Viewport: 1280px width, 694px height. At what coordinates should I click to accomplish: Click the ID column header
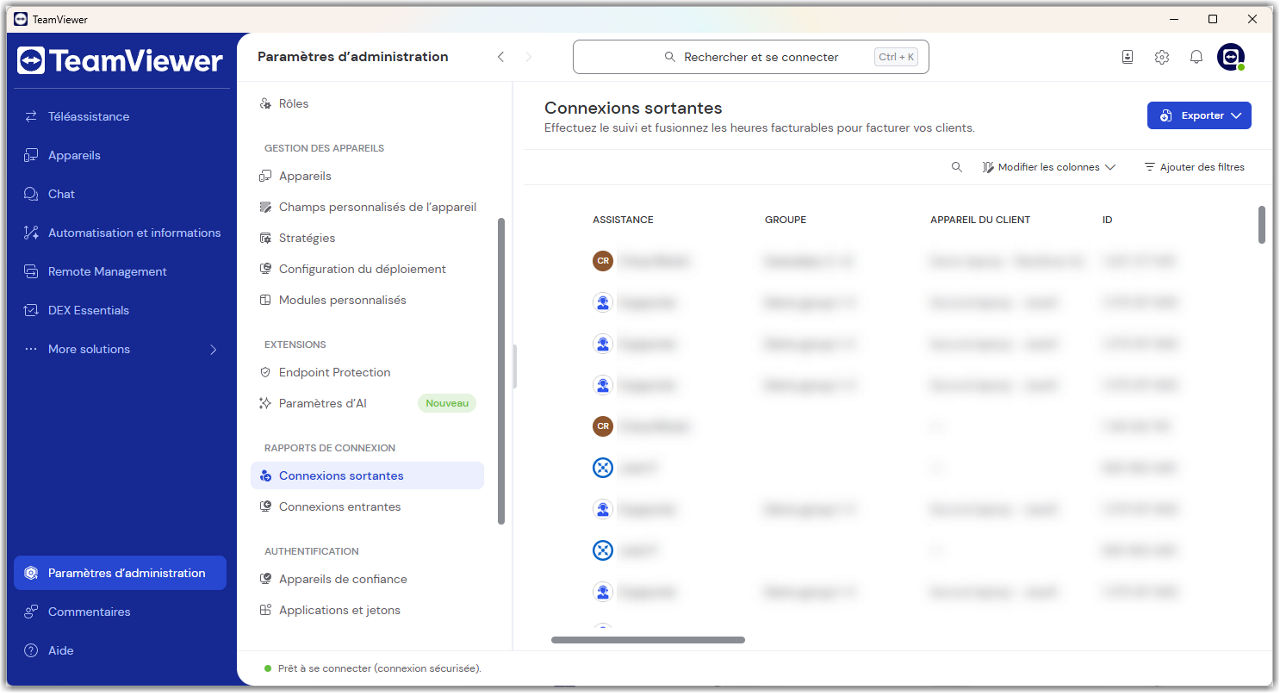click(x=1107, y=220)
